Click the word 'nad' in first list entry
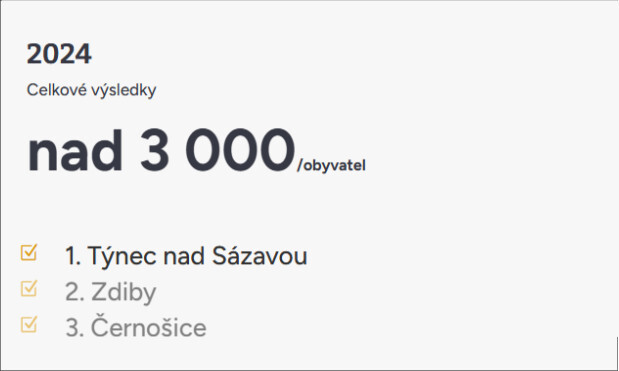Viewport: 619px width, 371px height. click(x=184, y=256)
